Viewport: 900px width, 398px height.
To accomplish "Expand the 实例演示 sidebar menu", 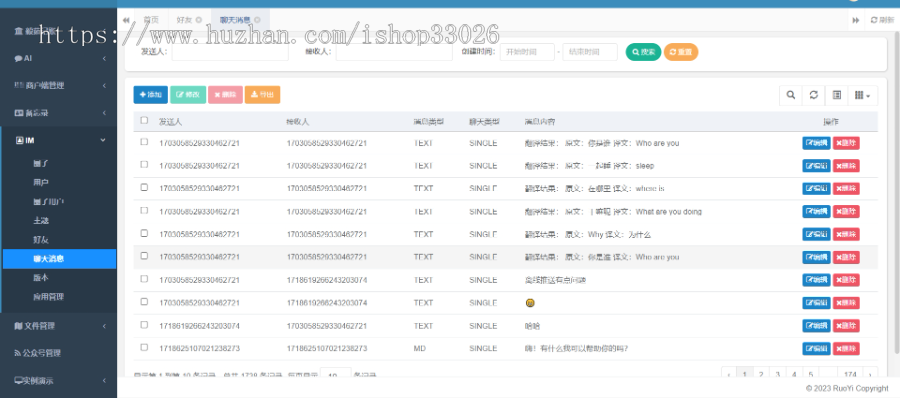I will click(x=59, y=380).
